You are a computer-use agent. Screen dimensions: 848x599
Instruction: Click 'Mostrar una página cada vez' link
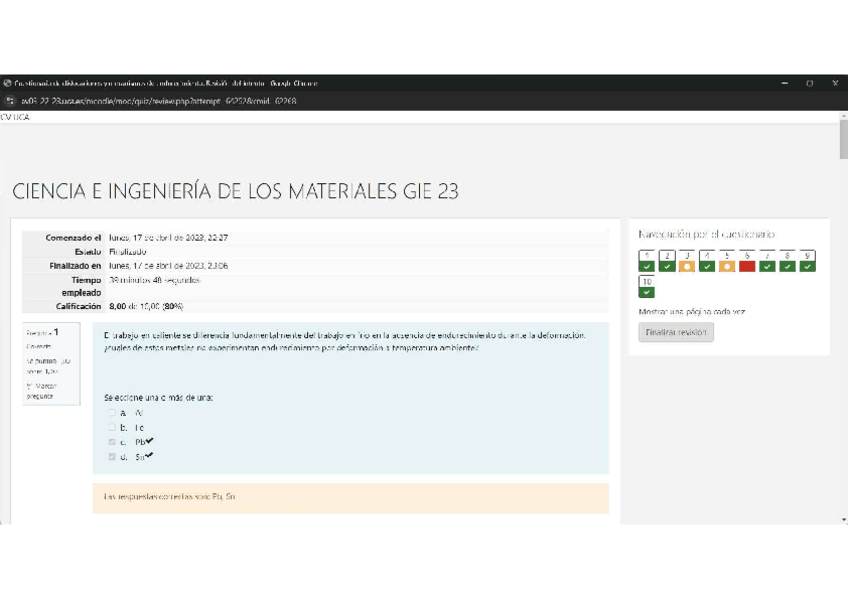point(691,312)
